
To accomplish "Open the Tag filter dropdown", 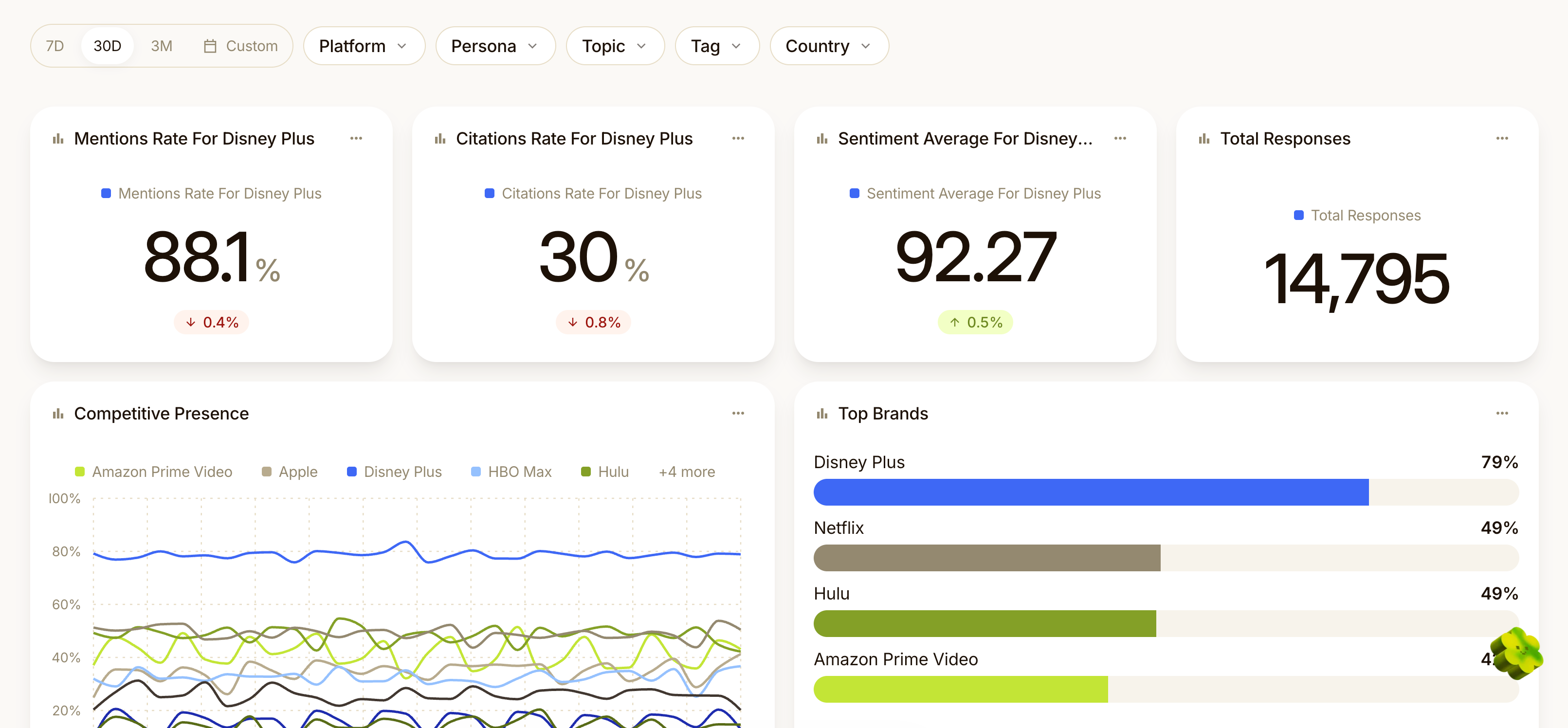I will pos(717,46).
